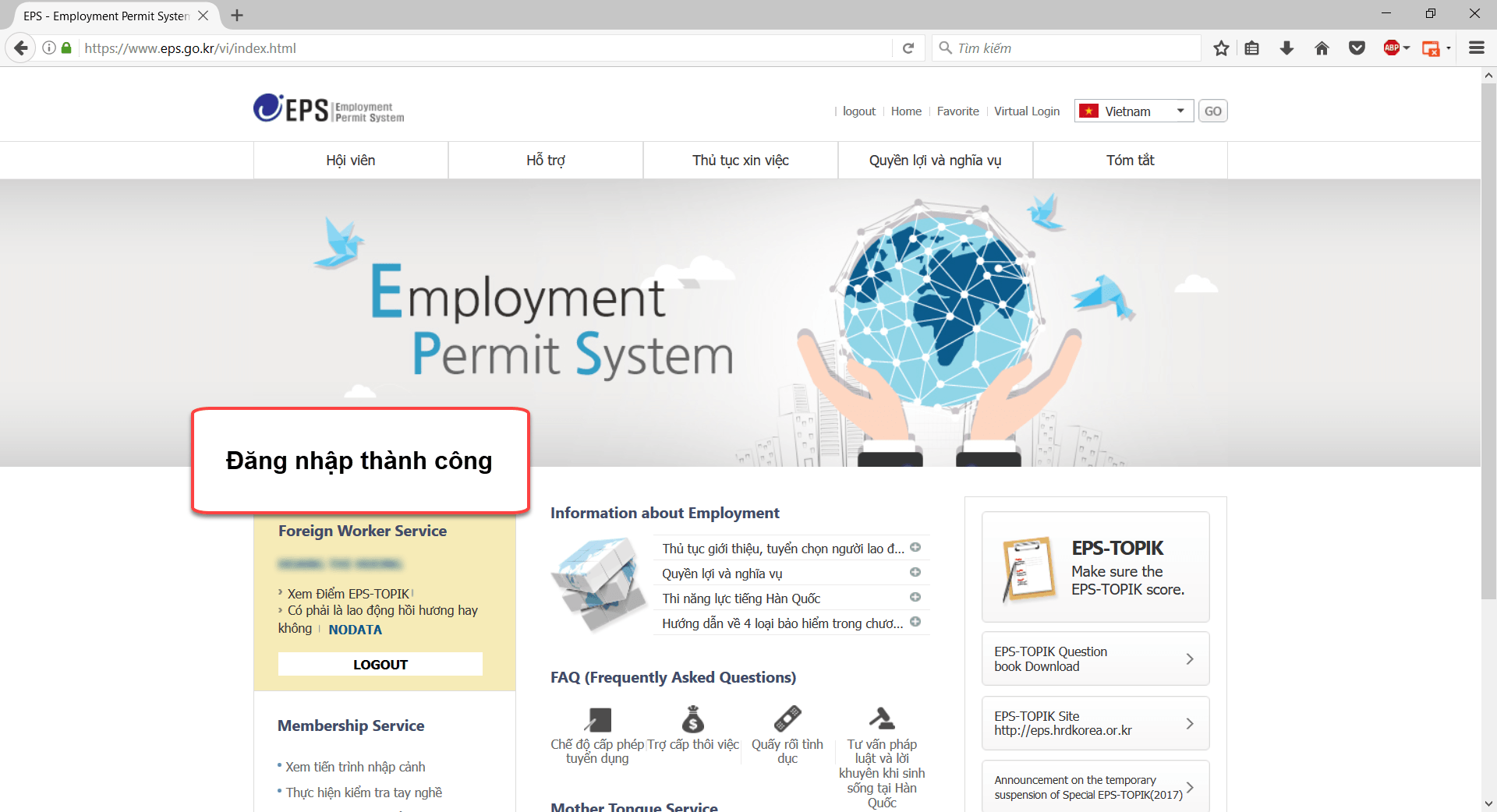
Task: Click the Virtual Login link
Action: pyautogui.click(x=1027, y=111)
